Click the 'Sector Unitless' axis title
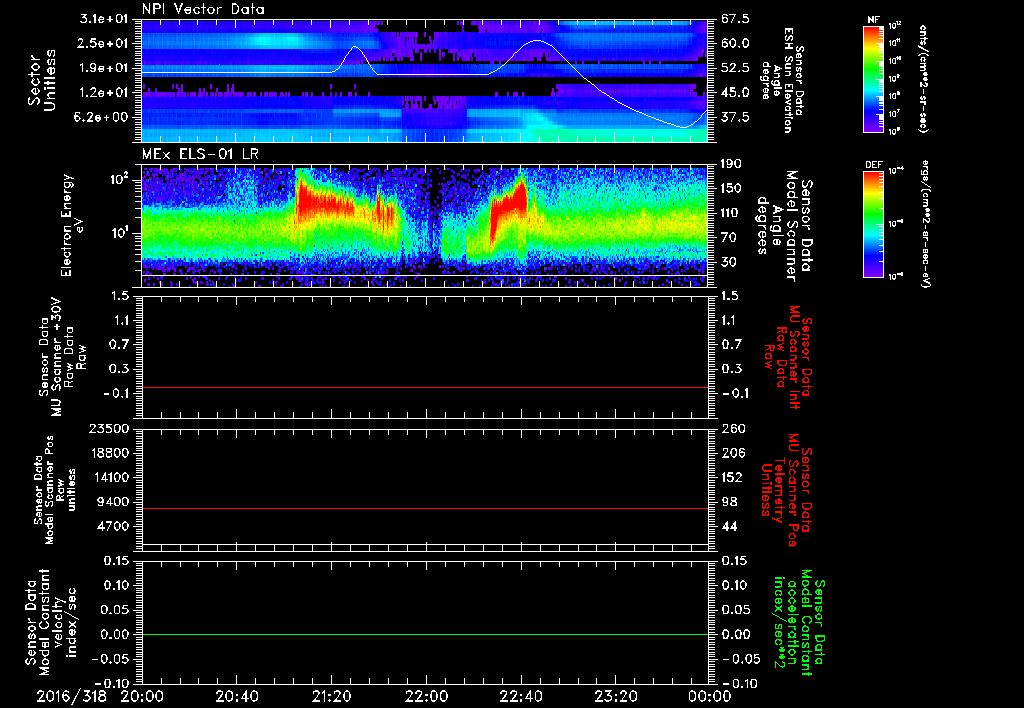 41,80
